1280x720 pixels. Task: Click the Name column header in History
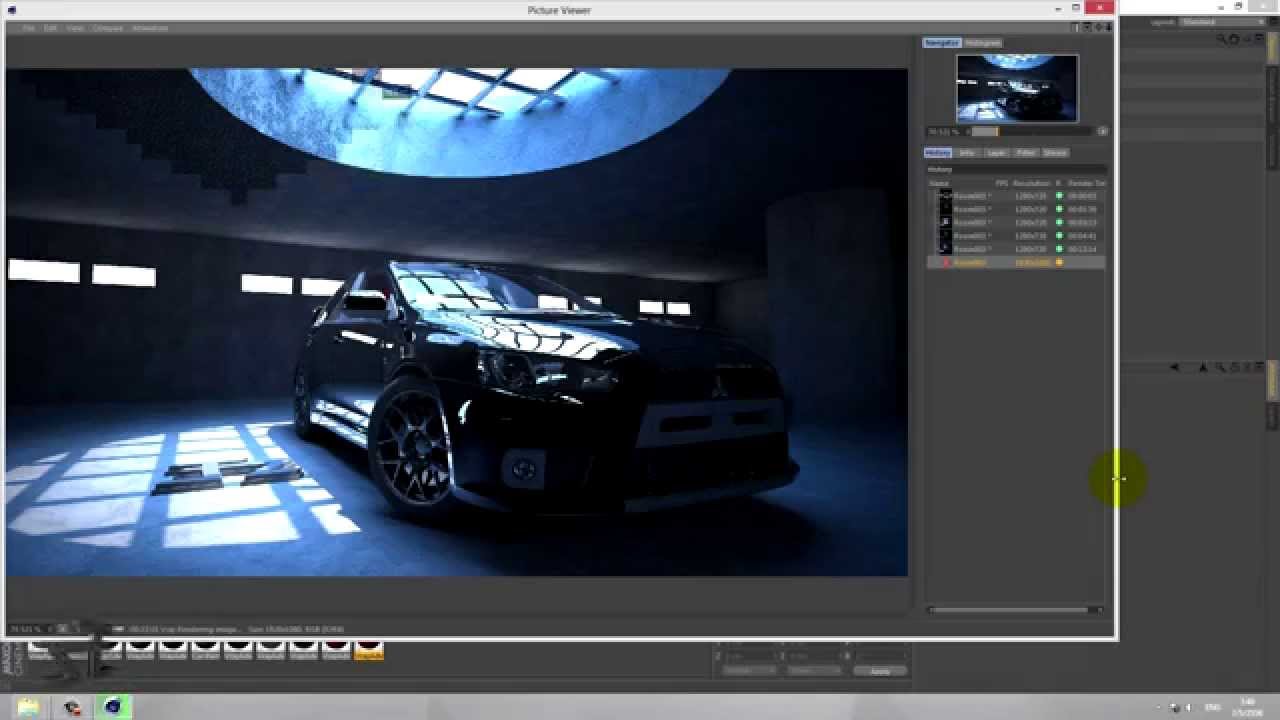coord(939,183)
